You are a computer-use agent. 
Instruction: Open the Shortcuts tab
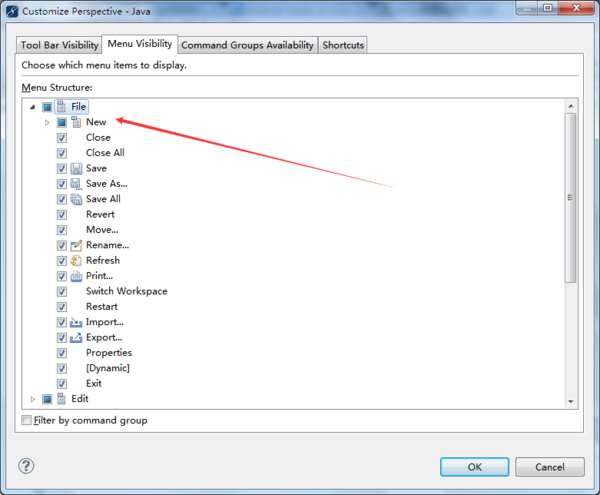point(343,45)
